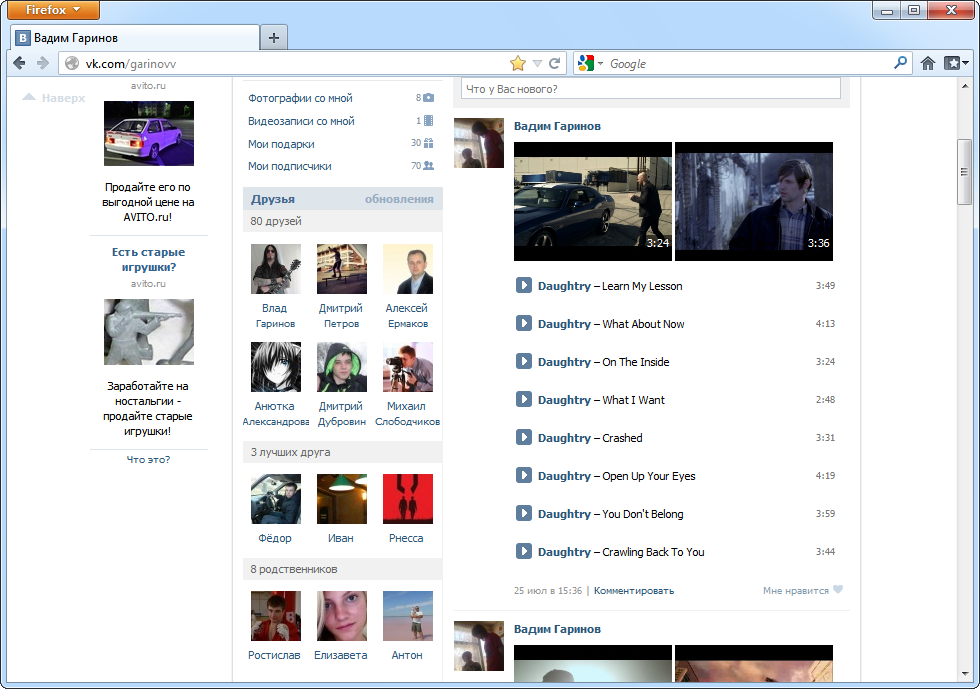Open a new tab with plus button
The width and height of the screenshot is (980, 689).
(x=274, y=38)
